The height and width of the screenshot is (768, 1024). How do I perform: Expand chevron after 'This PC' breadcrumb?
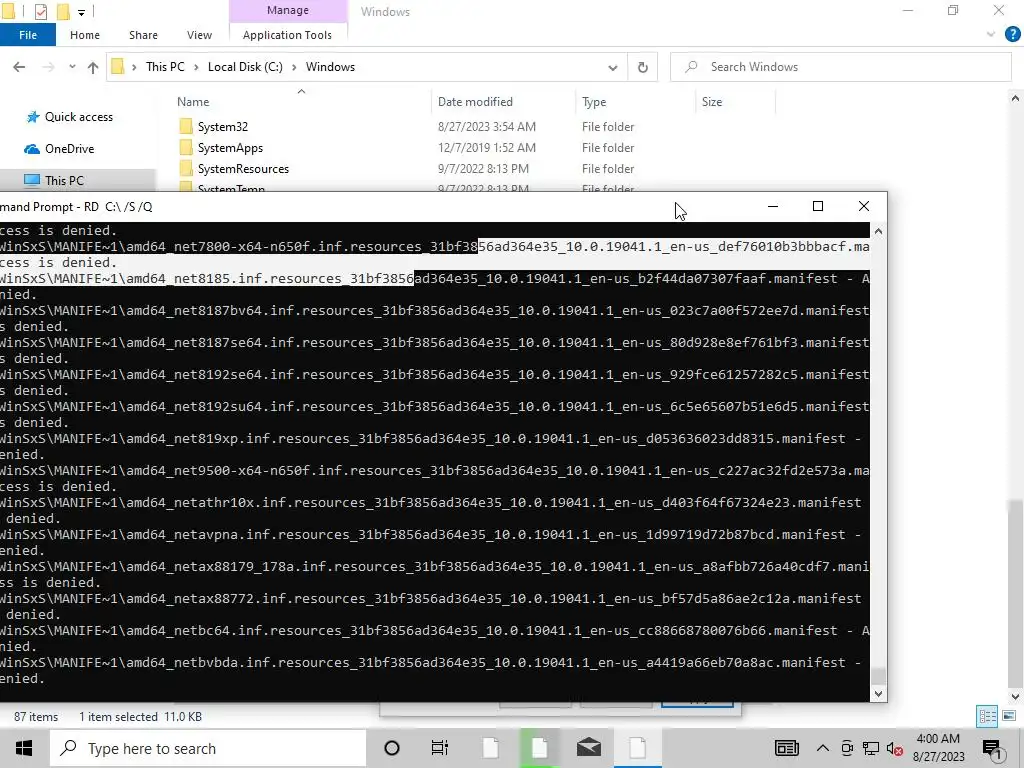point(196,67)
